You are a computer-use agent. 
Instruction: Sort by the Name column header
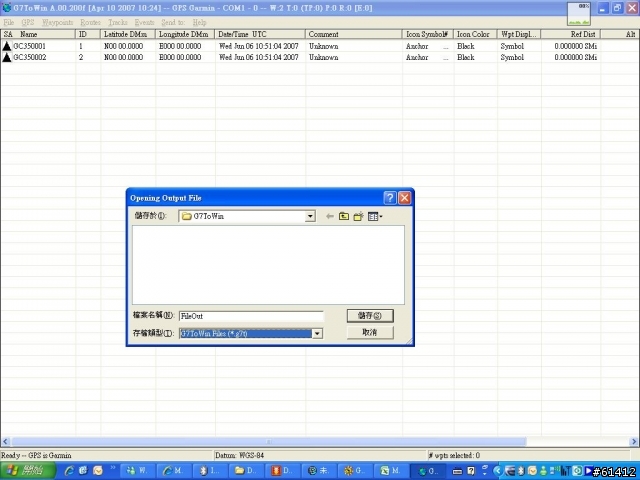[x=44, y=34]
